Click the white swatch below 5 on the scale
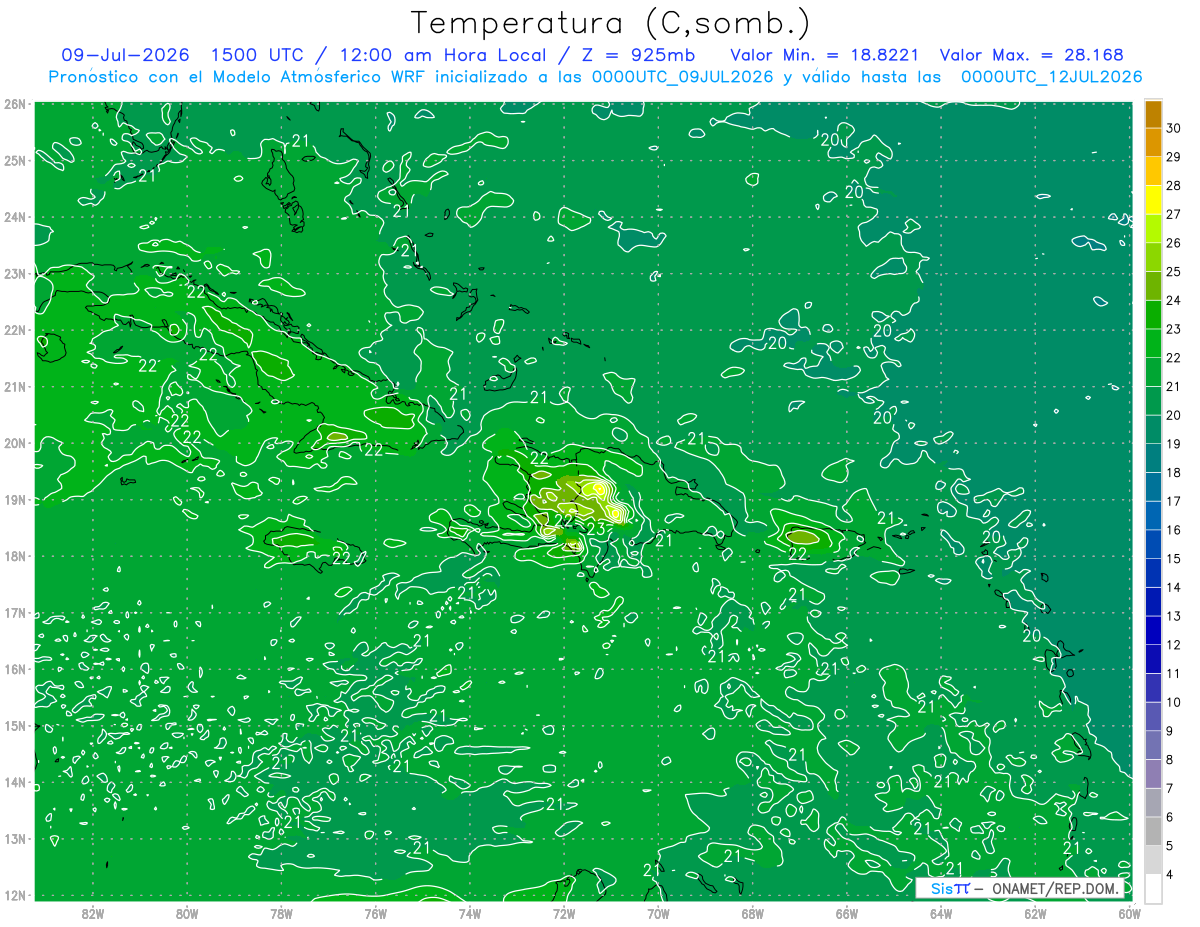Screen dimensions: 1200x927 coord(1153,888)
